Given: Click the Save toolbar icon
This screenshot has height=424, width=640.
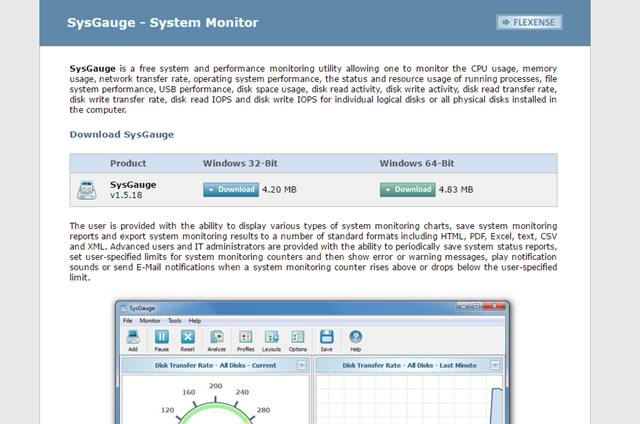Looking at the screenshot, I should (327, 341).
